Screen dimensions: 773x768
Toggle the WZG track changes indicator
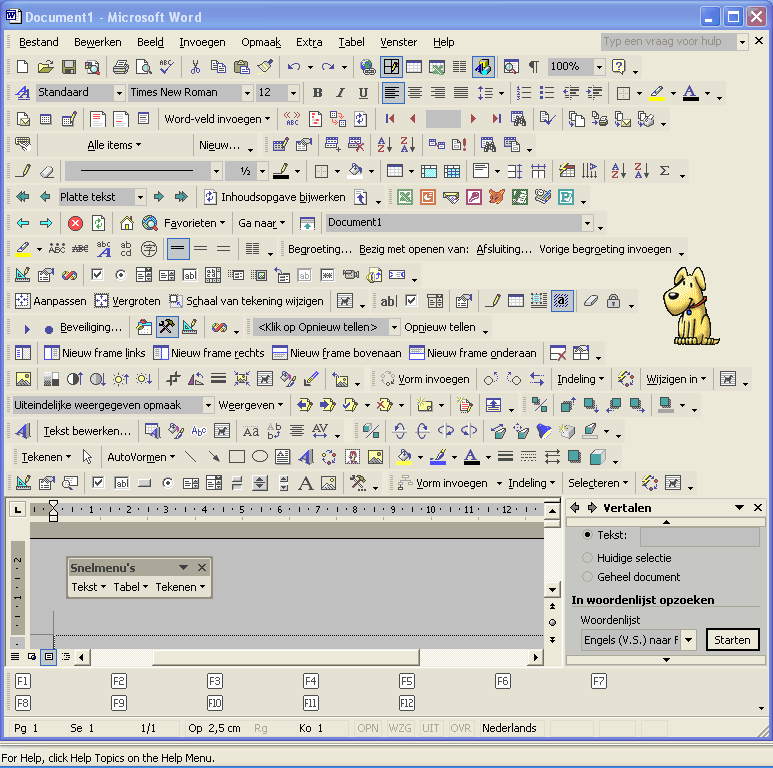coord(400,728)
